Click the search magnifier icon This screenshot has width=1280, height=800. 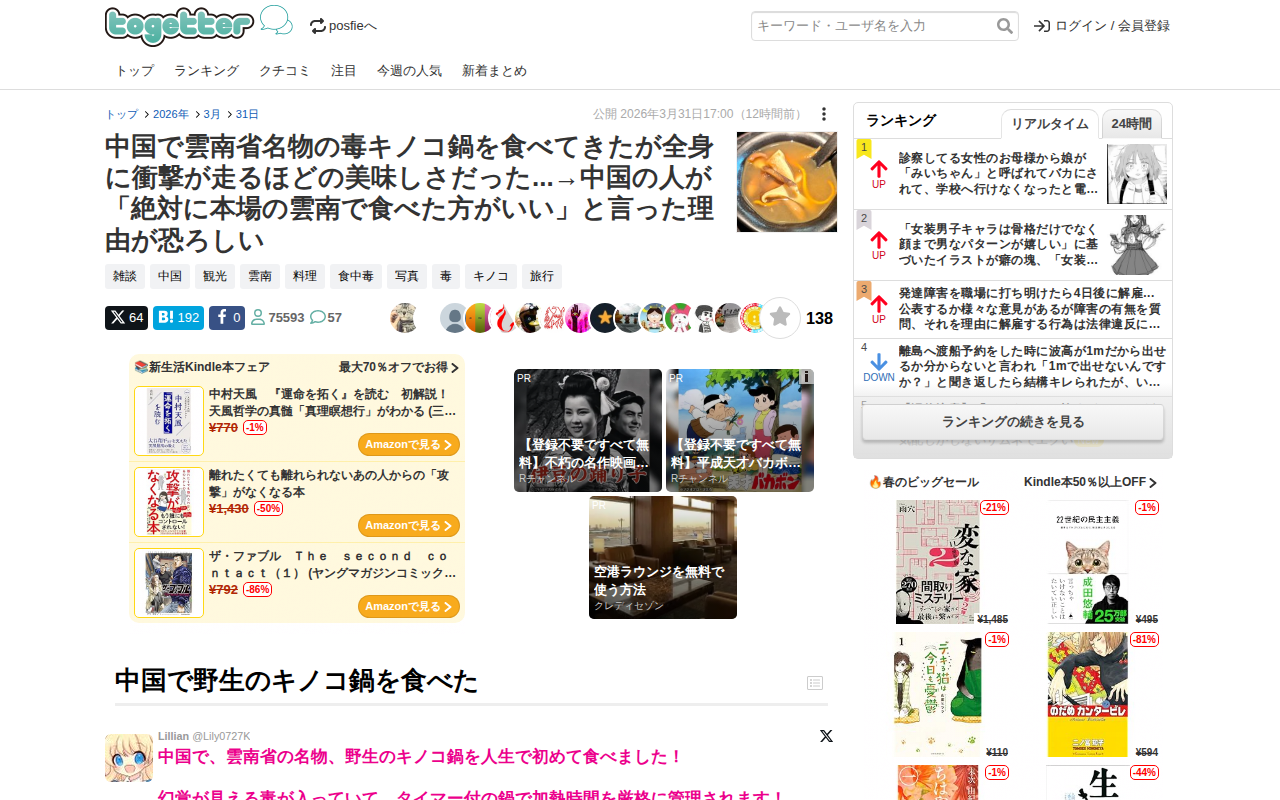(x=1005, y=26)
